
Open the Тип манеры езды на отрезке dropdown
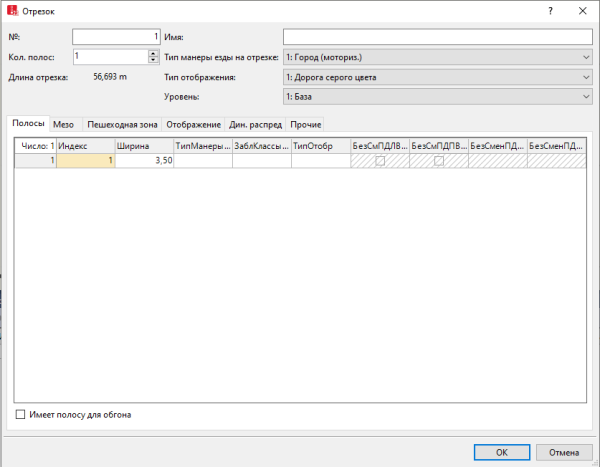438,57
